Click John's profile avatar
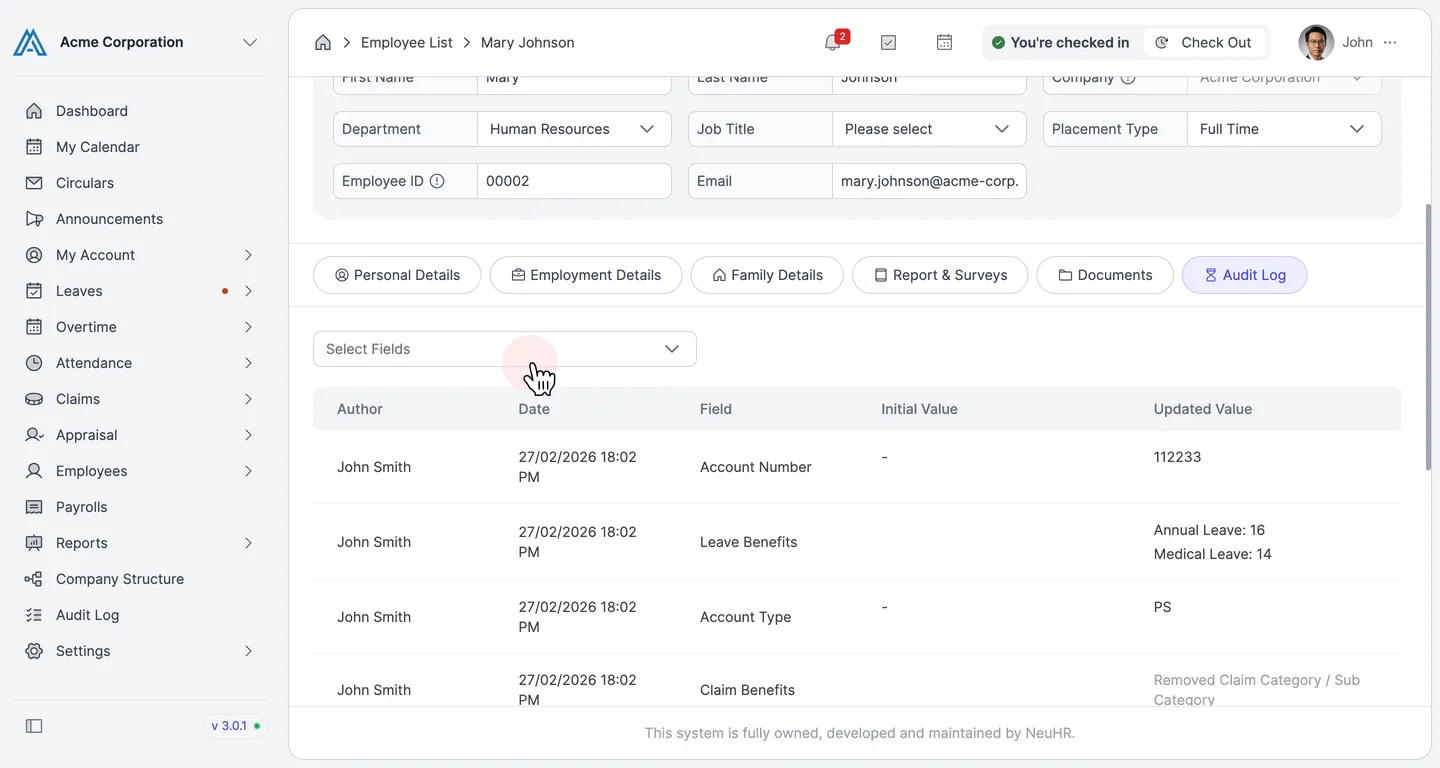The height and width of the screenshot is (768, 1440). [x=1316, y=42]
